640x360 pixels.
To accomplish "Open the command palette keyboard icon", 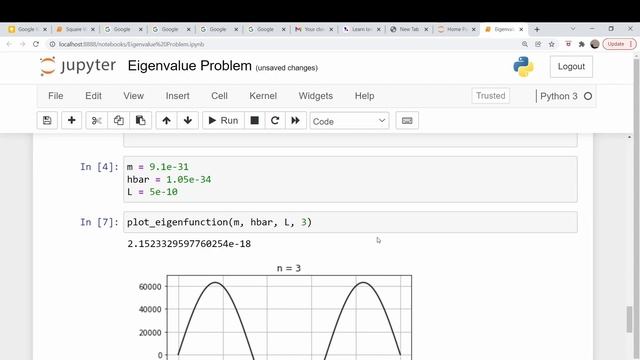I will [x=407, y=120].
